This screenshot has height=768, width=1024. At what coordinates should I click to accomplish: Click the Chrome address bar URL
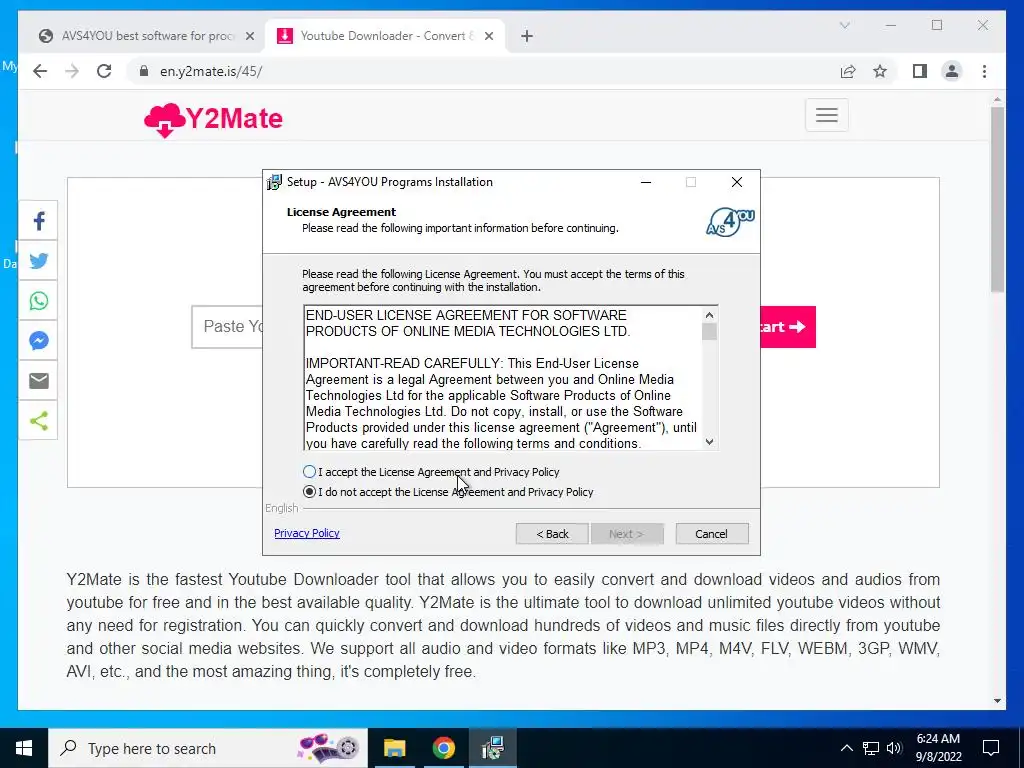[211, 71]
